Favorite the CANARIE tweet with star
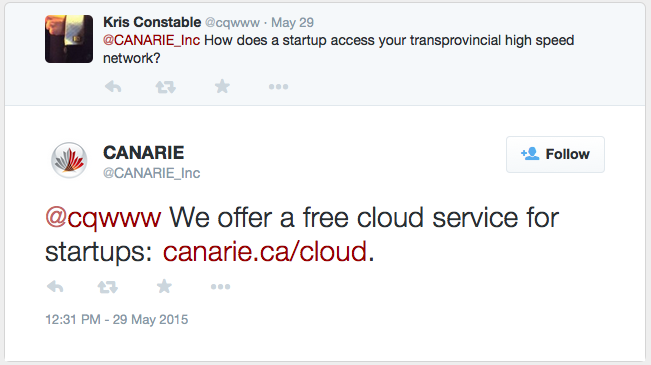The image size is (651, 365). click(x=164, y=286)
